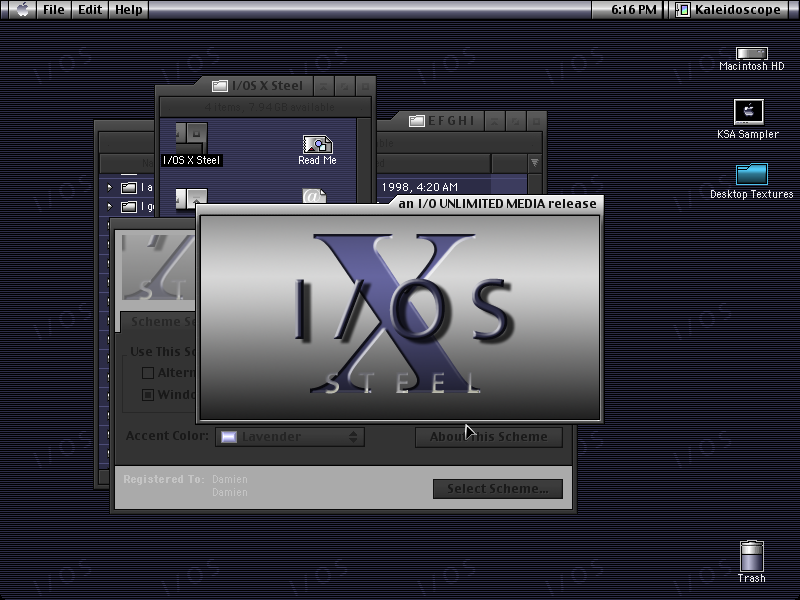Open the File menu

coord(54,9)
